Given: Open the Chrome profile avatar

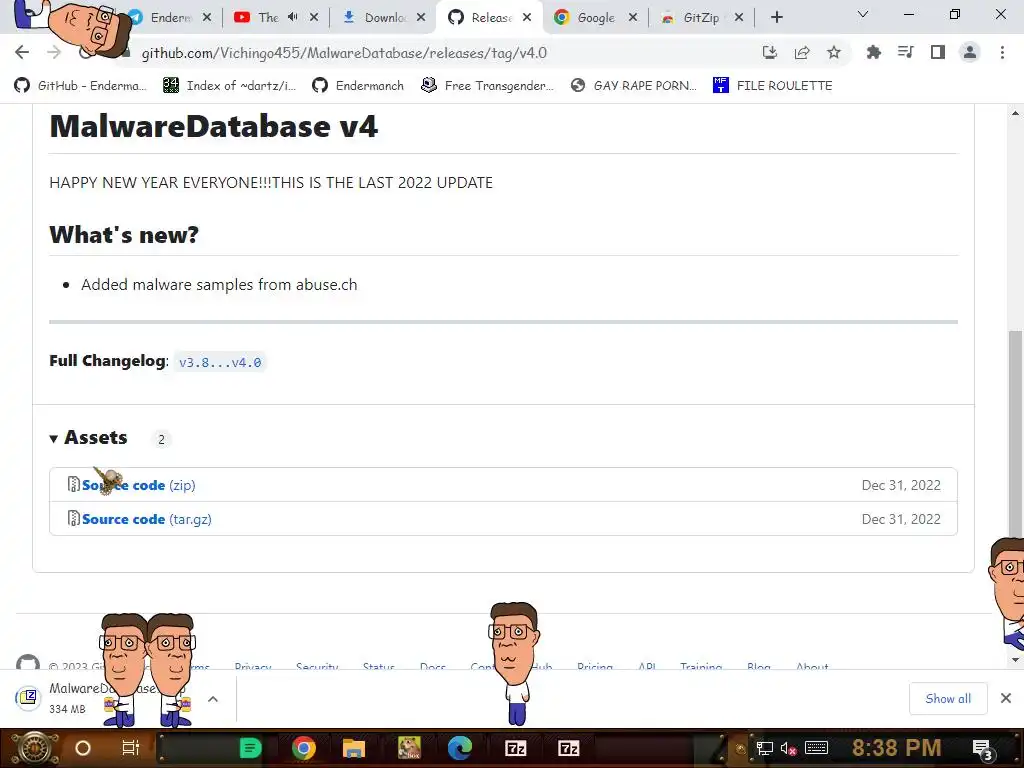Looking at the screenshot, I should coord(970,52).
